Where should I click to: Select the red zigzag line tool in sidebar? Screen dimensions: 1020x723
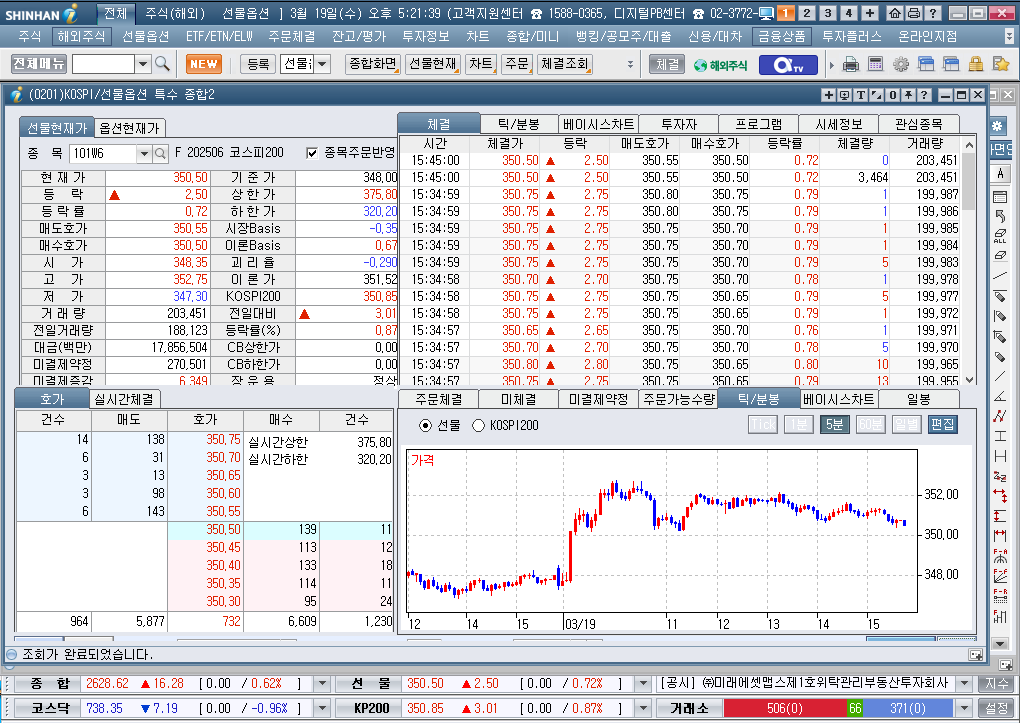pos(1000,415)
